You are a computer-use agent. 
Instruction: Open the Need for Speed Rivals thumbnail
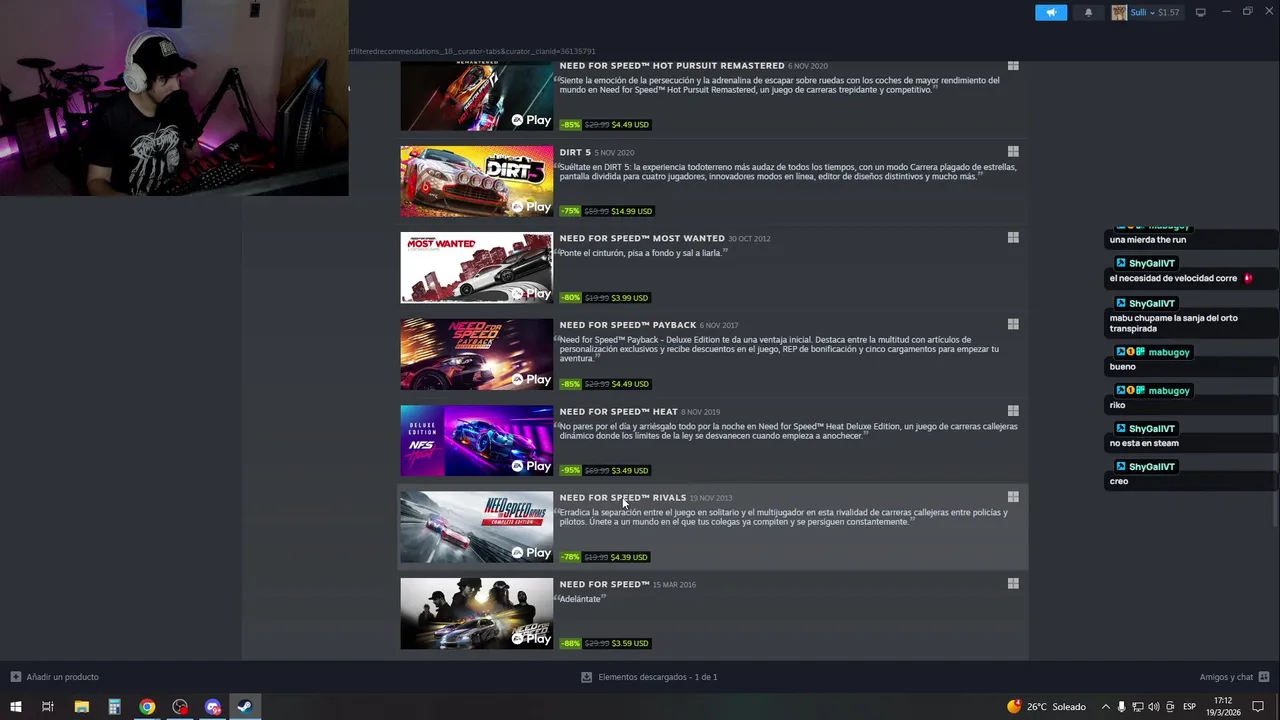coord(476,527)
